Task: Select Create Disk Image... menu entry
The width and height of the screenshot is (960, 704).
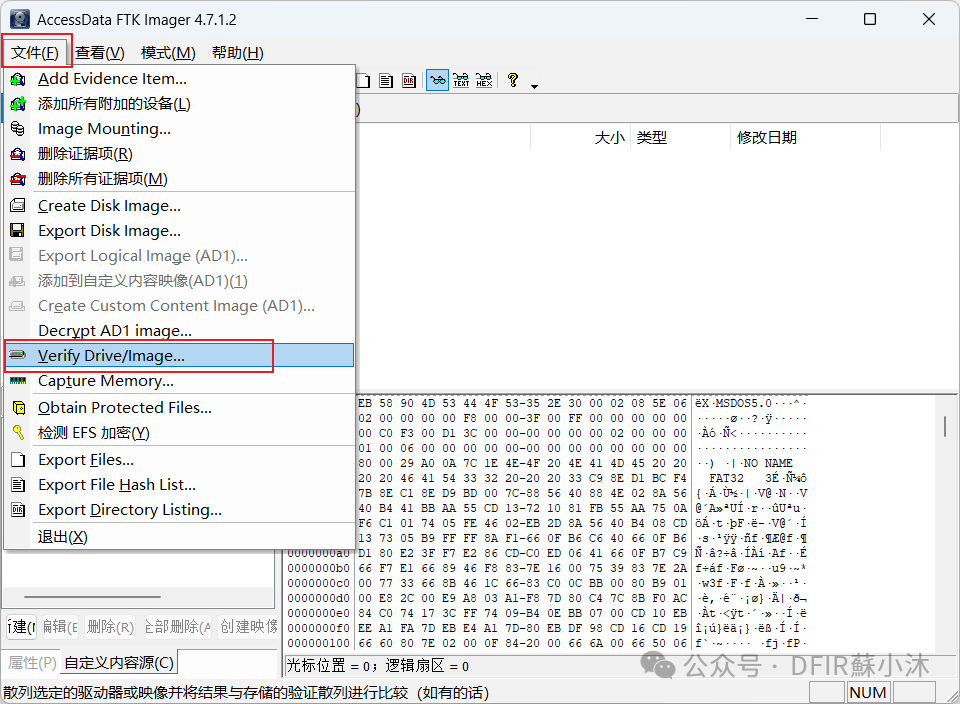Action: [x=179, y=206]
